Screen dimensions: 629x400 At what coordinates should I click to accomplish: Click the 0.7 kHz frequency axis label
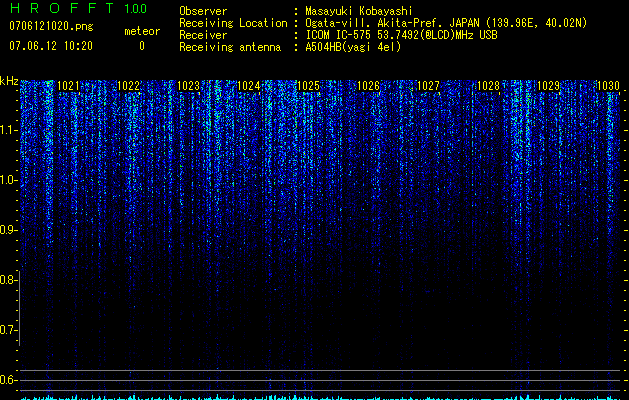[x=9, y=330]
